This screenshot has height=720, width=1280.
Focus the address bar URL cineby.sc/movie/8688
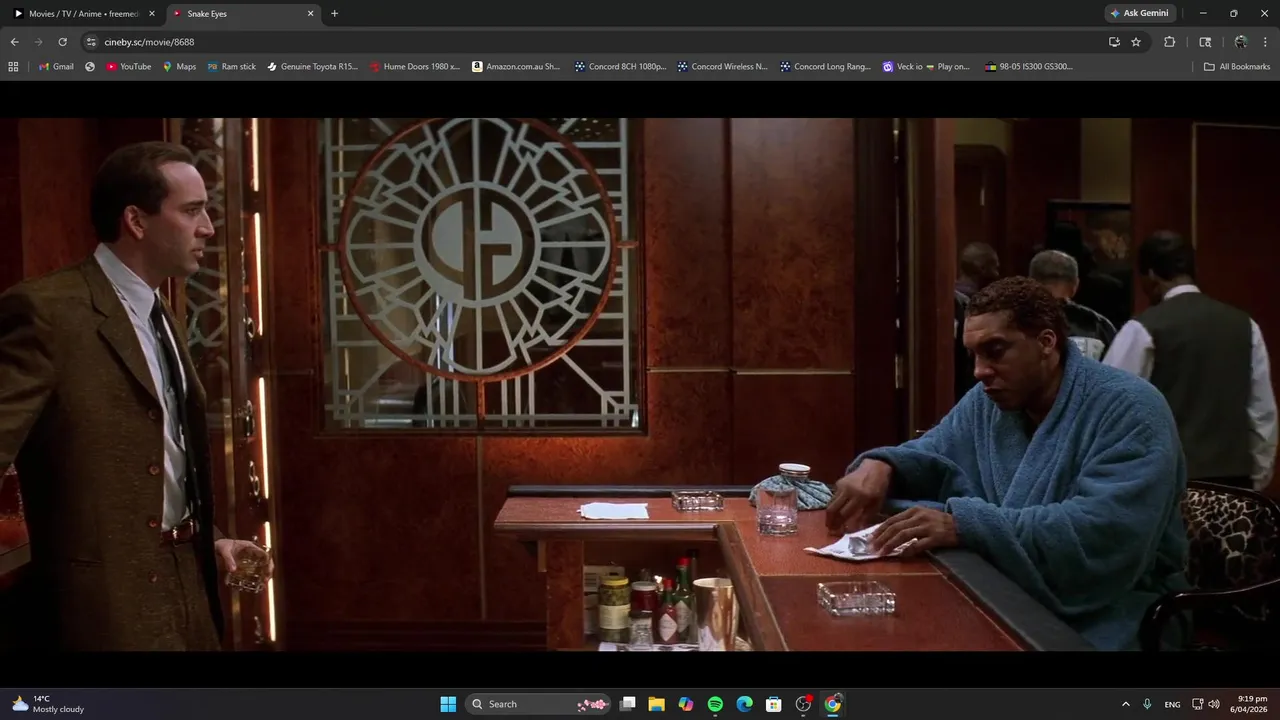149,42
